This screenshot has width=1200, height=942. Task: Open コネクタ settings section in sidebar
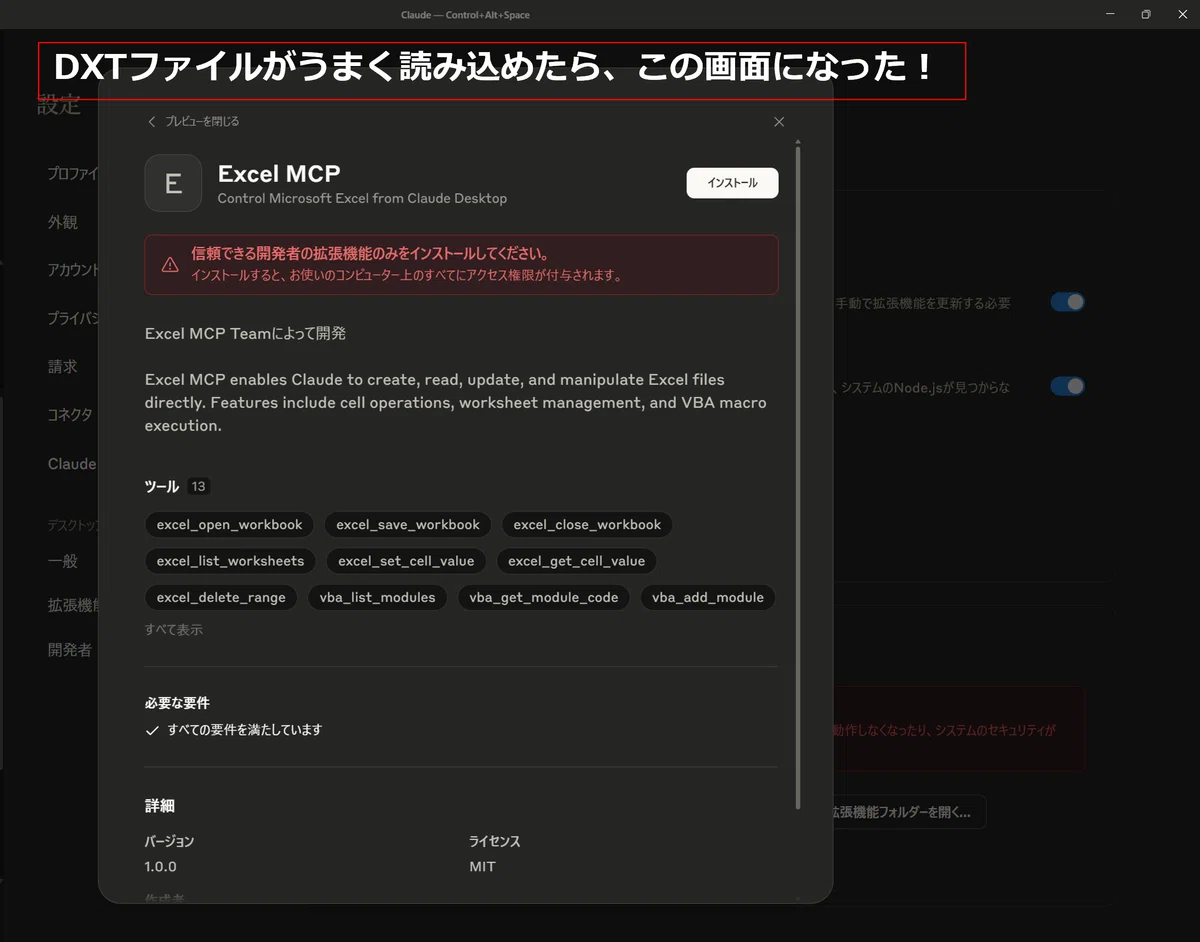pos(70,414)
